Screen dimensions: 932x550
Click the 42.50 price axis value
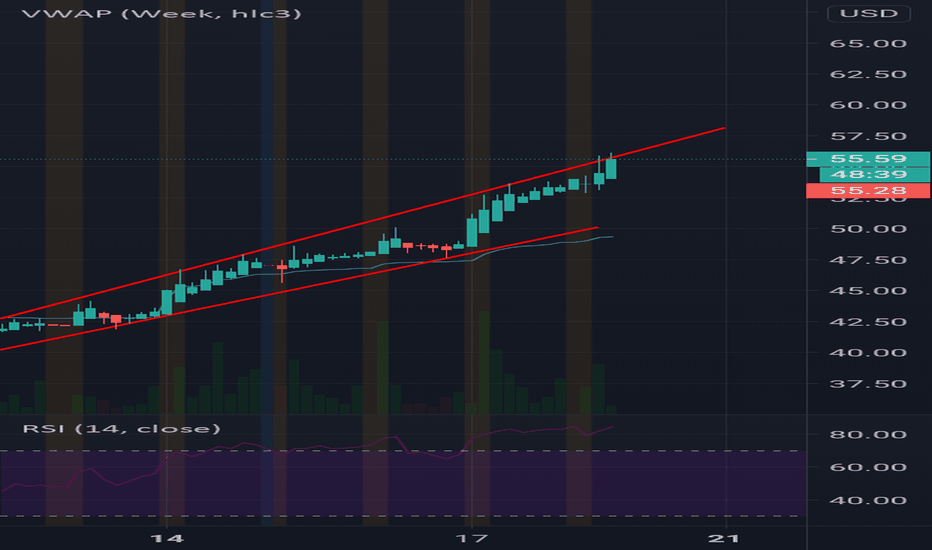tap(868, 322)
